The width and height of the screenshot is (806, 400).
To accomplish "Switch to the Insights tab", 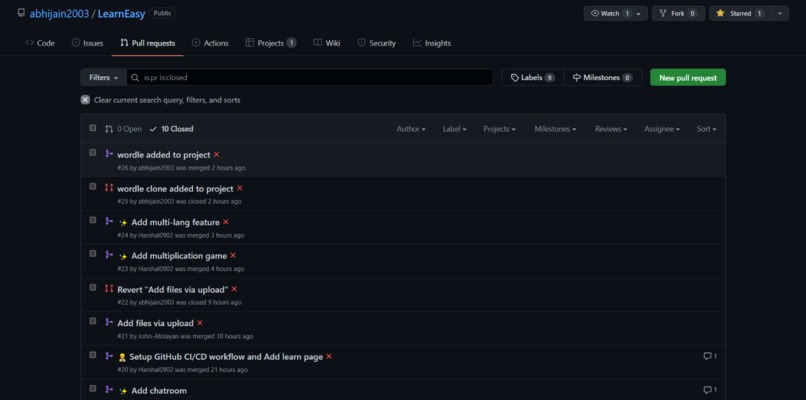I will [x=432, y=43].
